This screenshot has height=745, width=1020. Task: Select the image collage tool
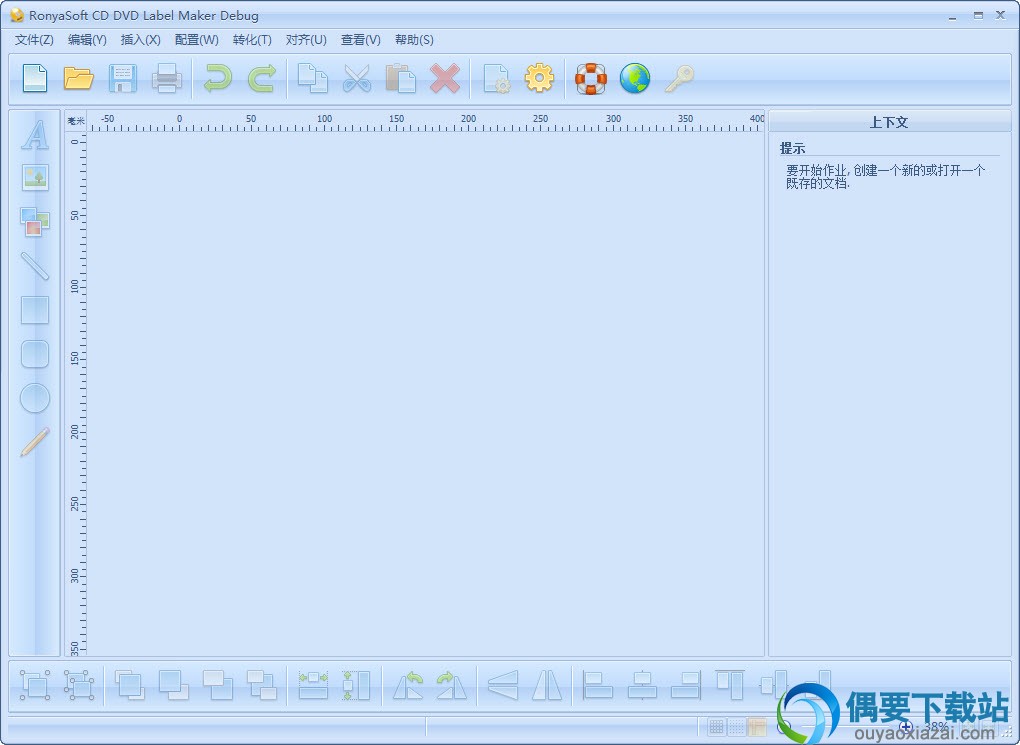(35, 222)
